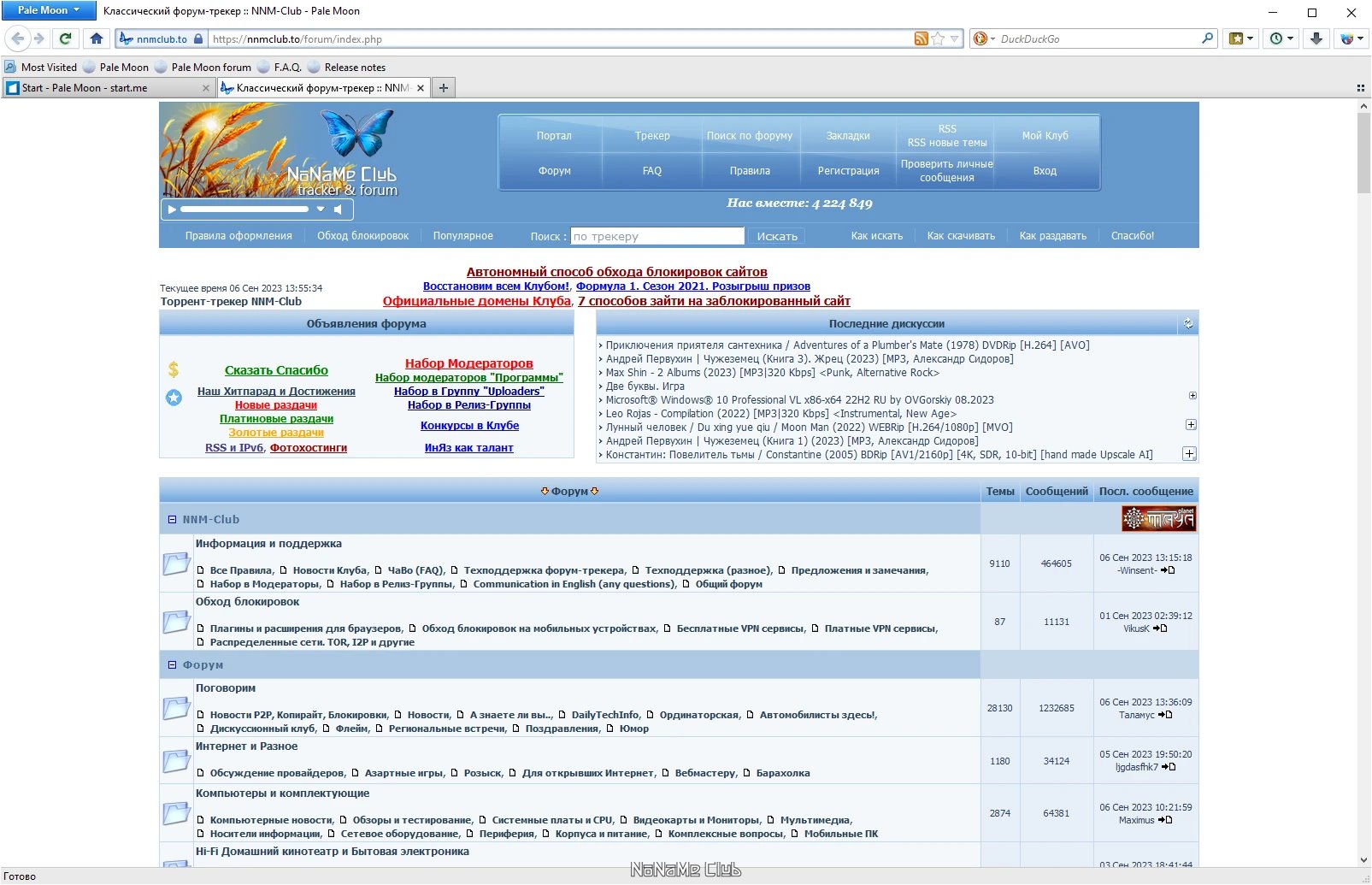Viewport: 1372px width, 885px height.
Task: Click the medium plus icon in discussions panel
Action: [1191, 425]
